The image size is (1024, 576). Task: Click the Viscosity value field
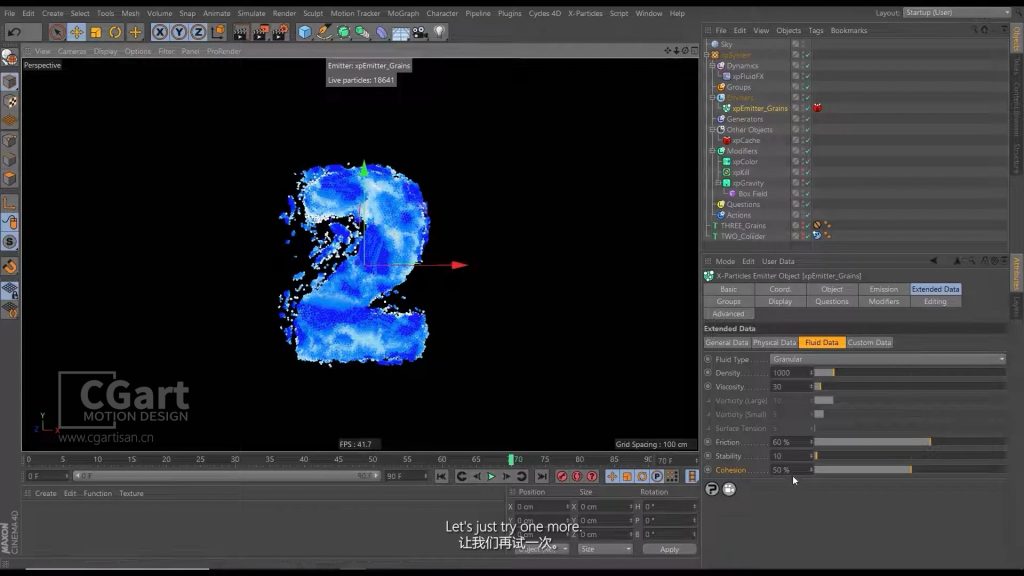click(790, 387)
